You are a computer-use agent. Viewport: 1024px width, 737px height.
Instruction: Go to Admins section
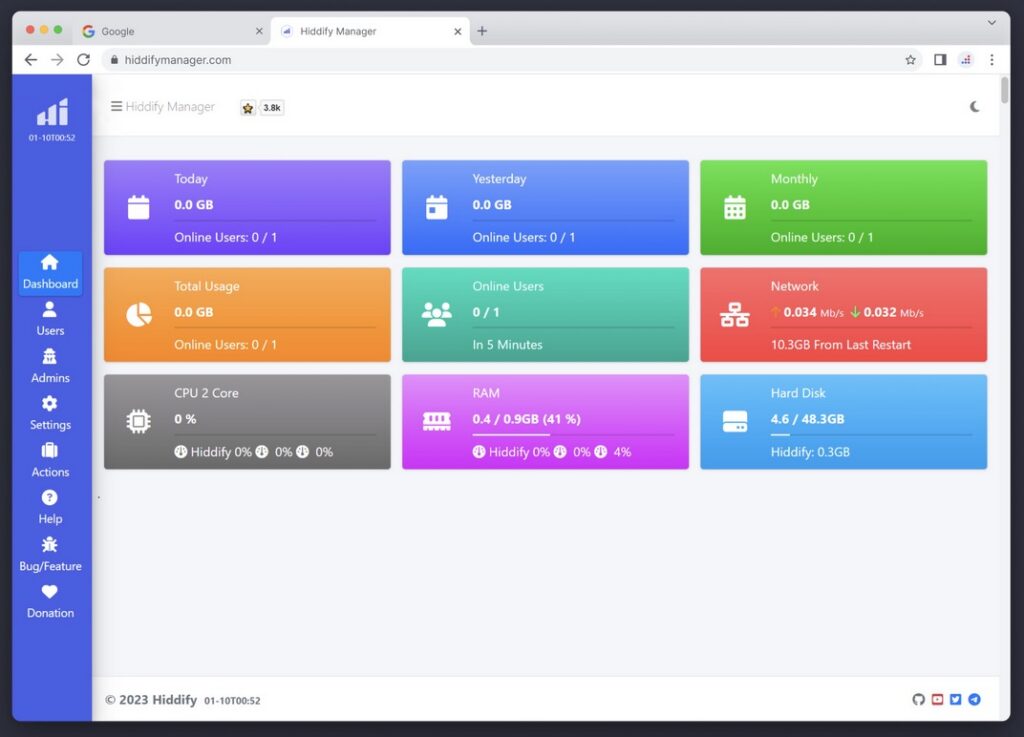50,366
